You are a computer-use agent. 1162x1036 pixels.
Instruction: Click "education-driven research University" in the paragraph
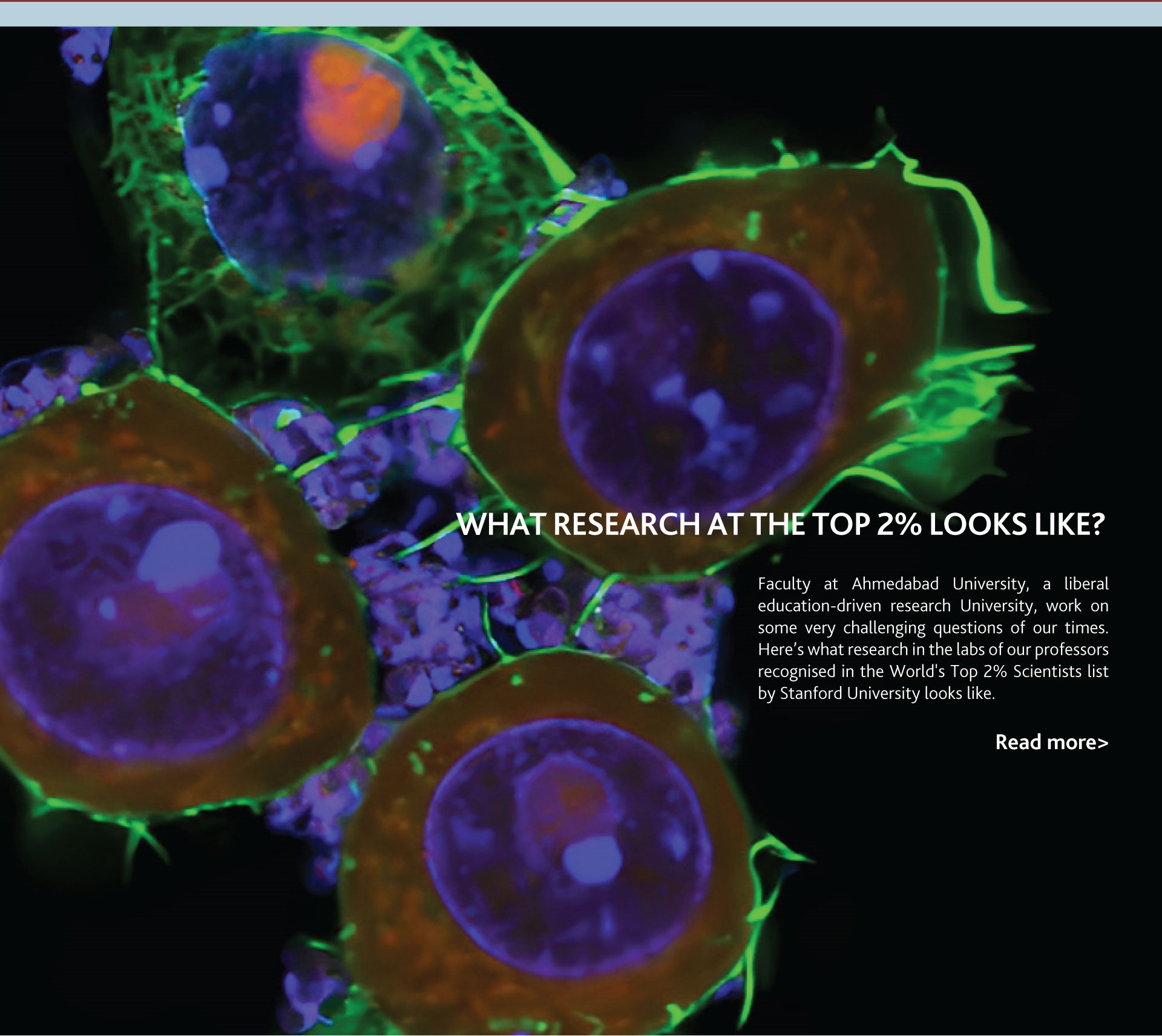click(x=896, y=606)
